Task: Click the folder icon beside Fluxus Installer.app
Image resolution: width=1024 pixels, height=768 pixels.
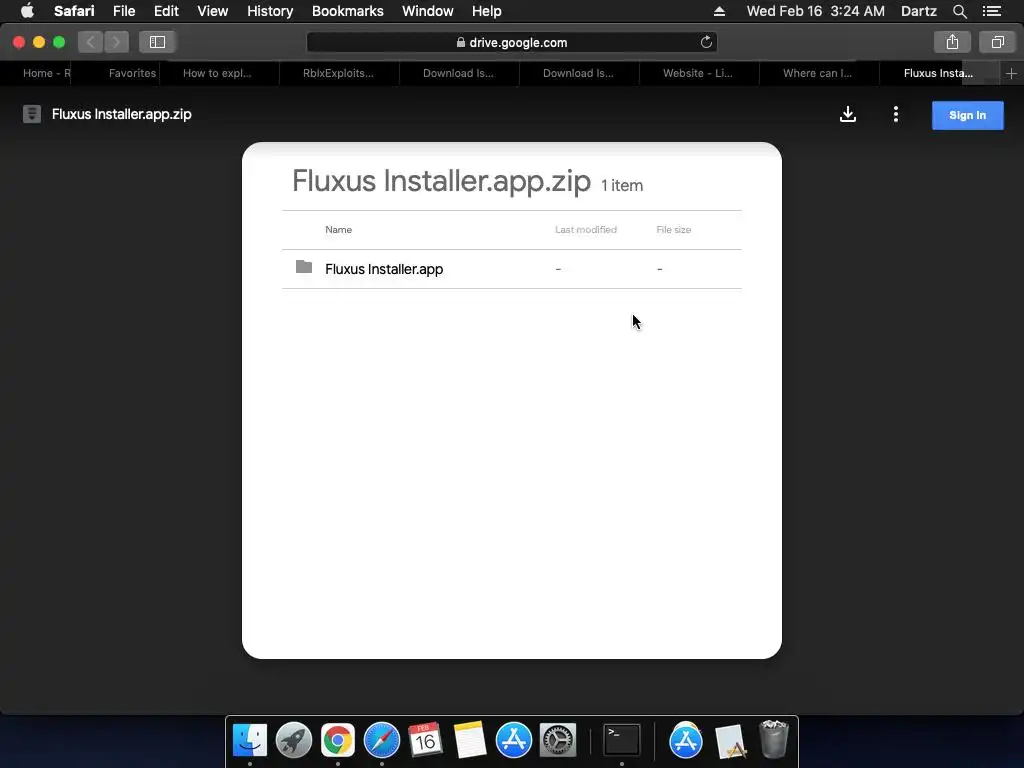Action: pyautogui.click(x=304, y=267)
